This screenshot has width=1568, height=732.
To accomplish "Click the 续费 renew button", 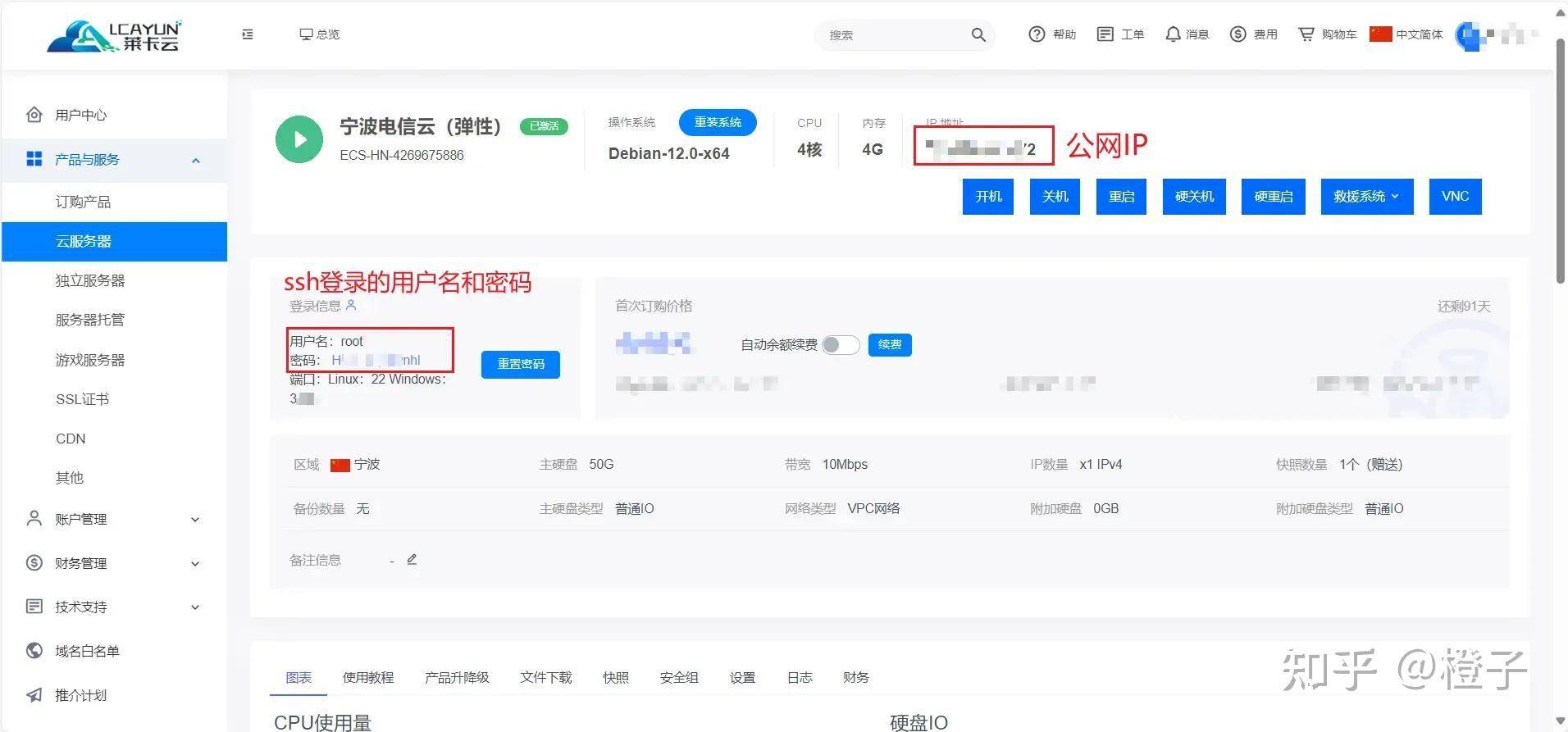I will [890, 344].
